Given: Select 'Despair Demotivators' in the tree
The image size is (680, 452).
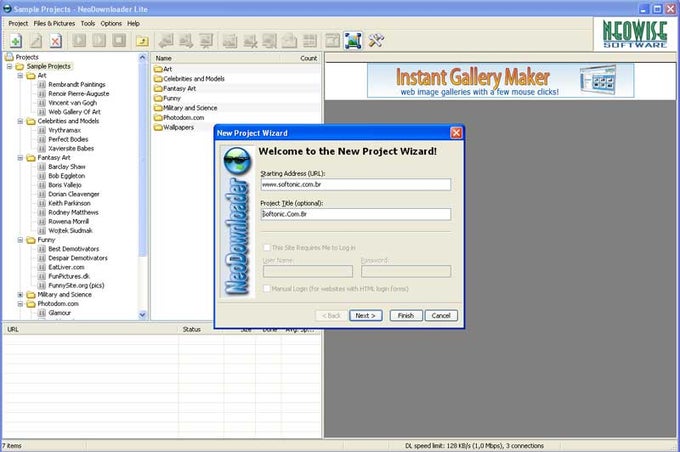Looking at the screenshot, I should point(78,258).
